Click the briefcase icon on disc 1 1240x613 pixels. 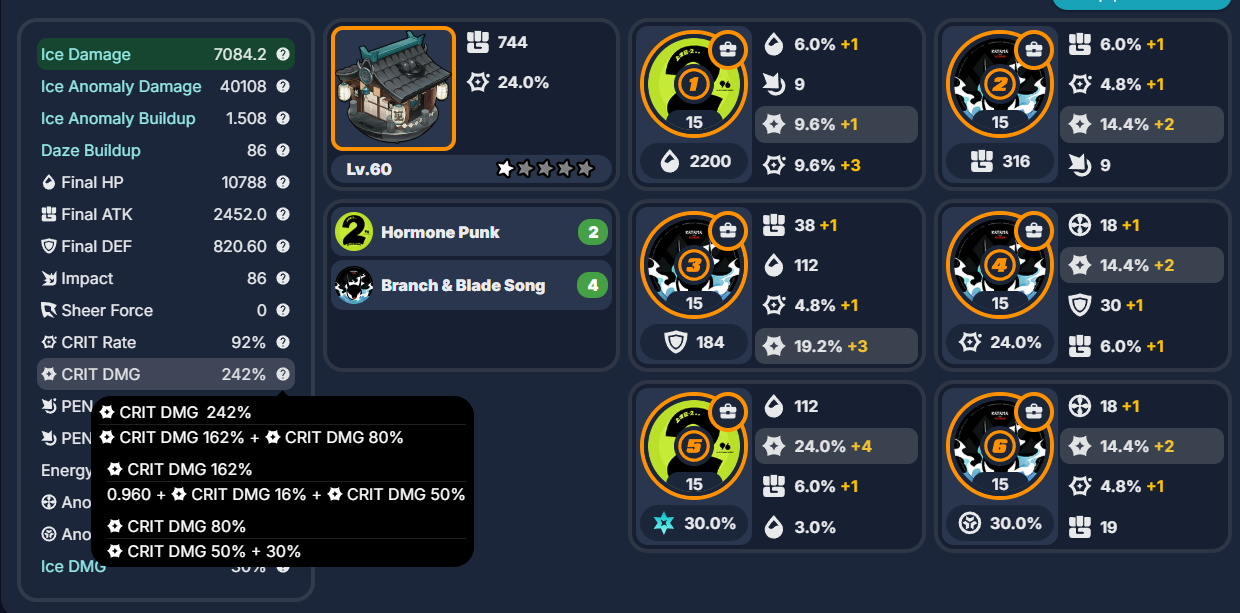point(729,49)
